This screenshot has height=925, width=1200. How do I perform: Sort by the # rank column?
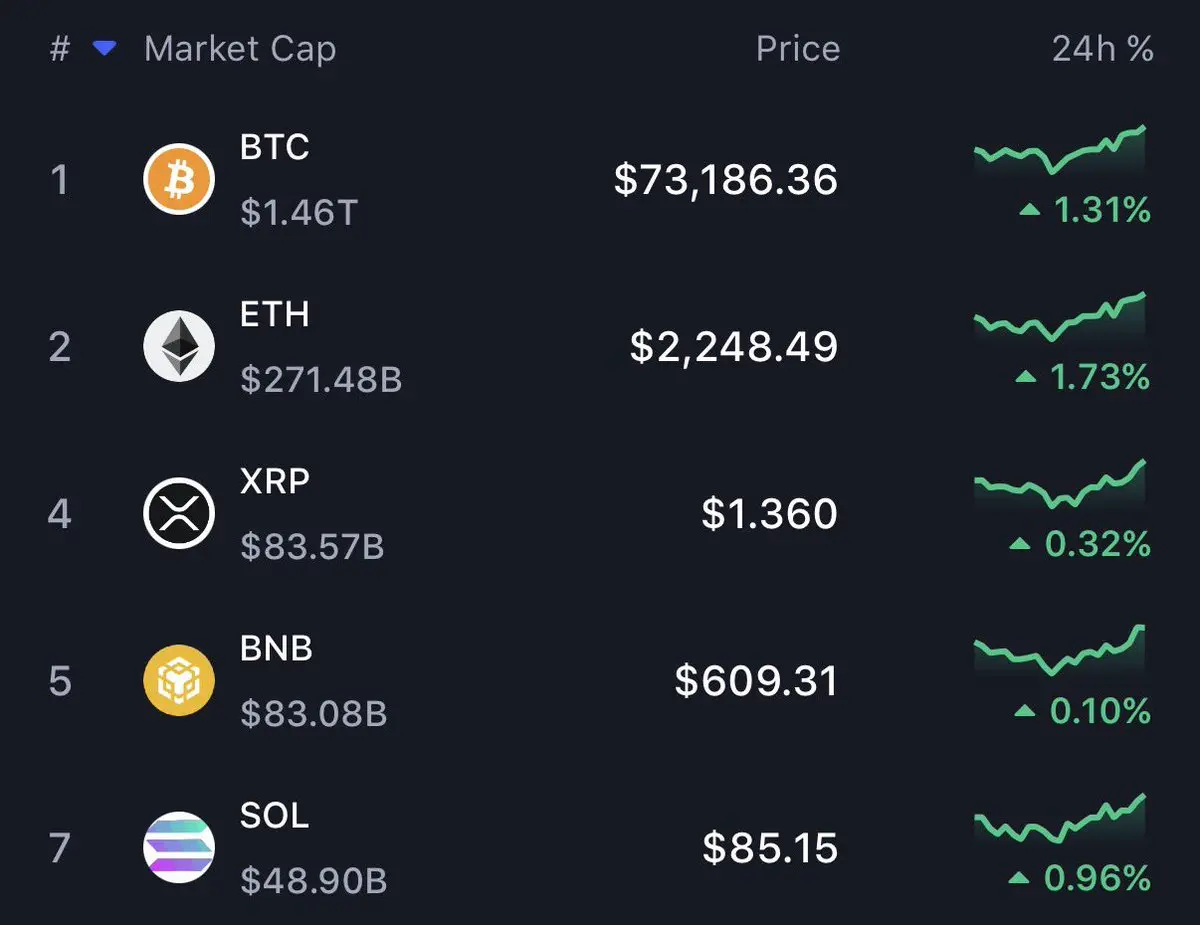point(60,49)
